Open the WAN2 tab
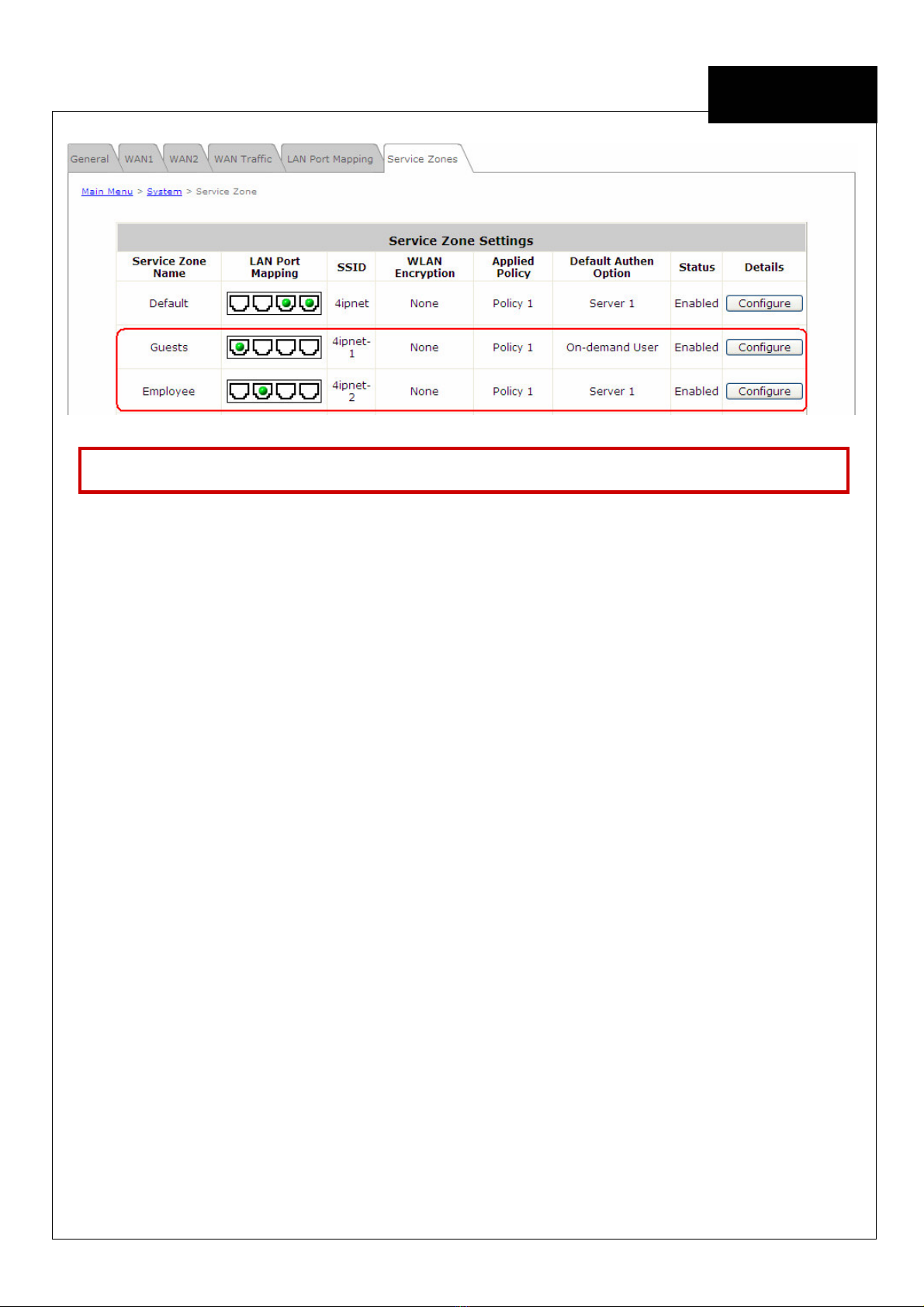 coord(184,159)
